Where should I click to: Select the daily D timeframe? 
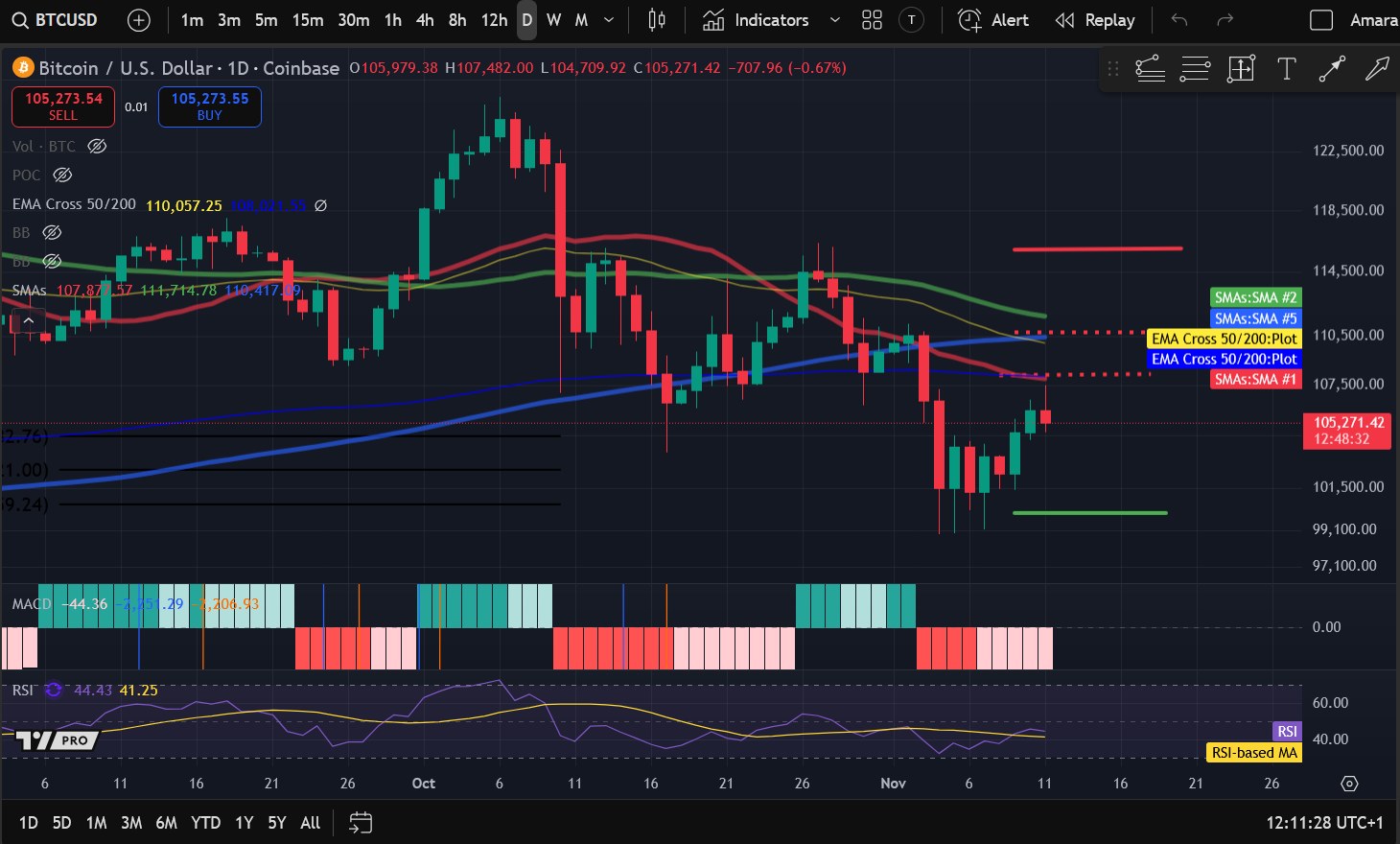coord(526,20)
